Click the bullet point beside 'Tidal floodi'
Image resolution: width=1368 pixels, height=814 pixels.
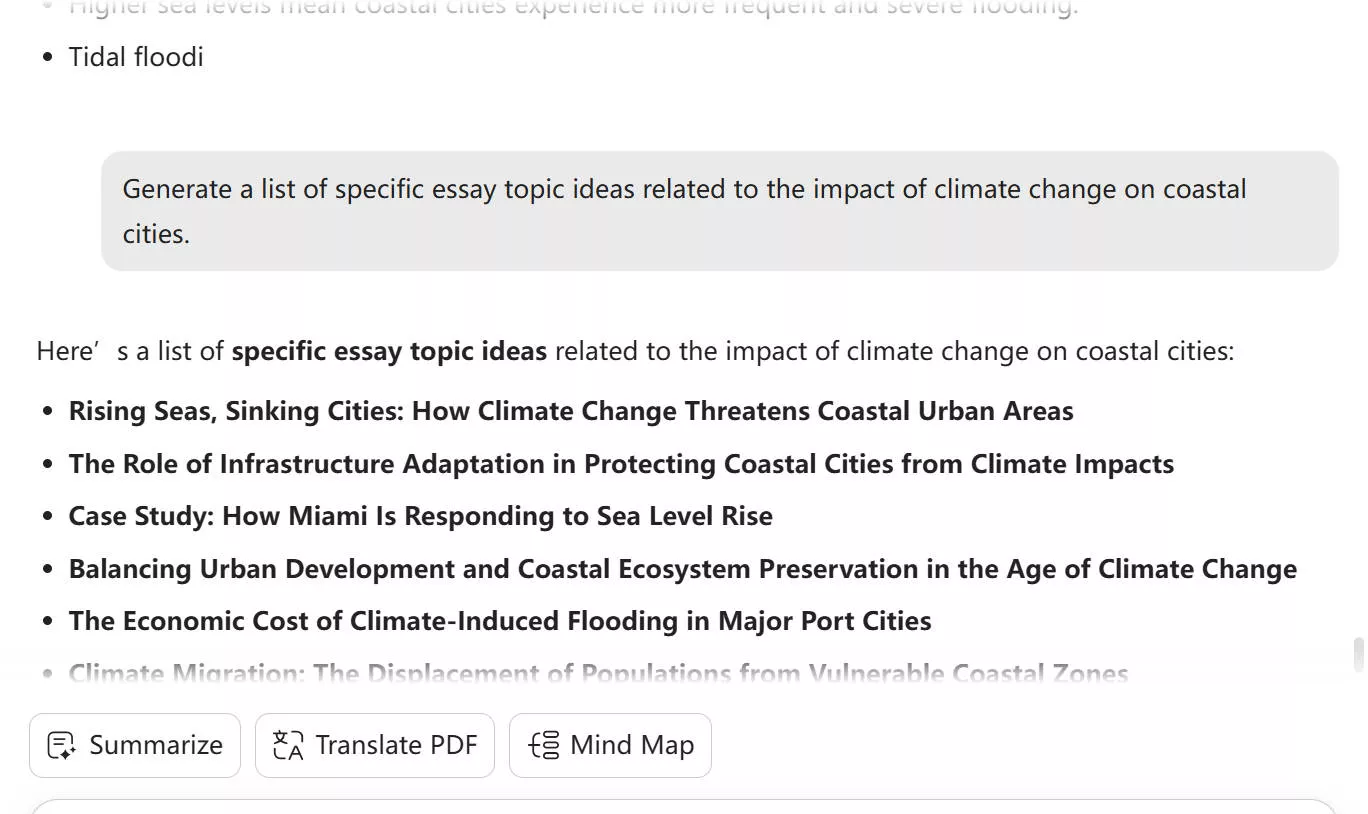pyautogui.click(x=46, y=57)
